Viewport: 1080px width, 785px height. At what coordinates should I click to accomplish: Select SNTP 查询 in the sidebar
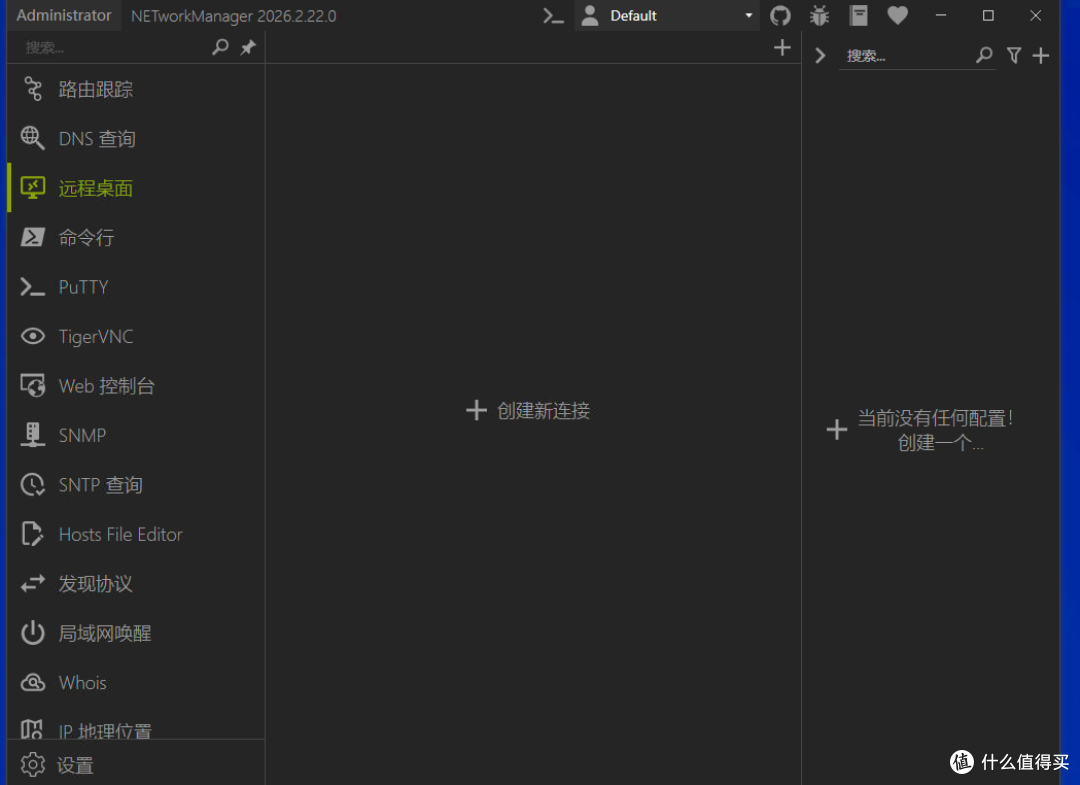click(x=136, y=484)
